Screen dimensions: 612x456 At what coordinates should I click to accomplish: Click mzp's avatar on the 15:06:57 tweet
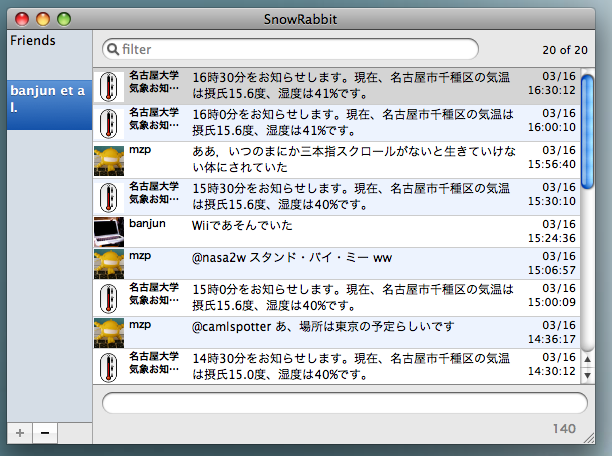point(109,264)
